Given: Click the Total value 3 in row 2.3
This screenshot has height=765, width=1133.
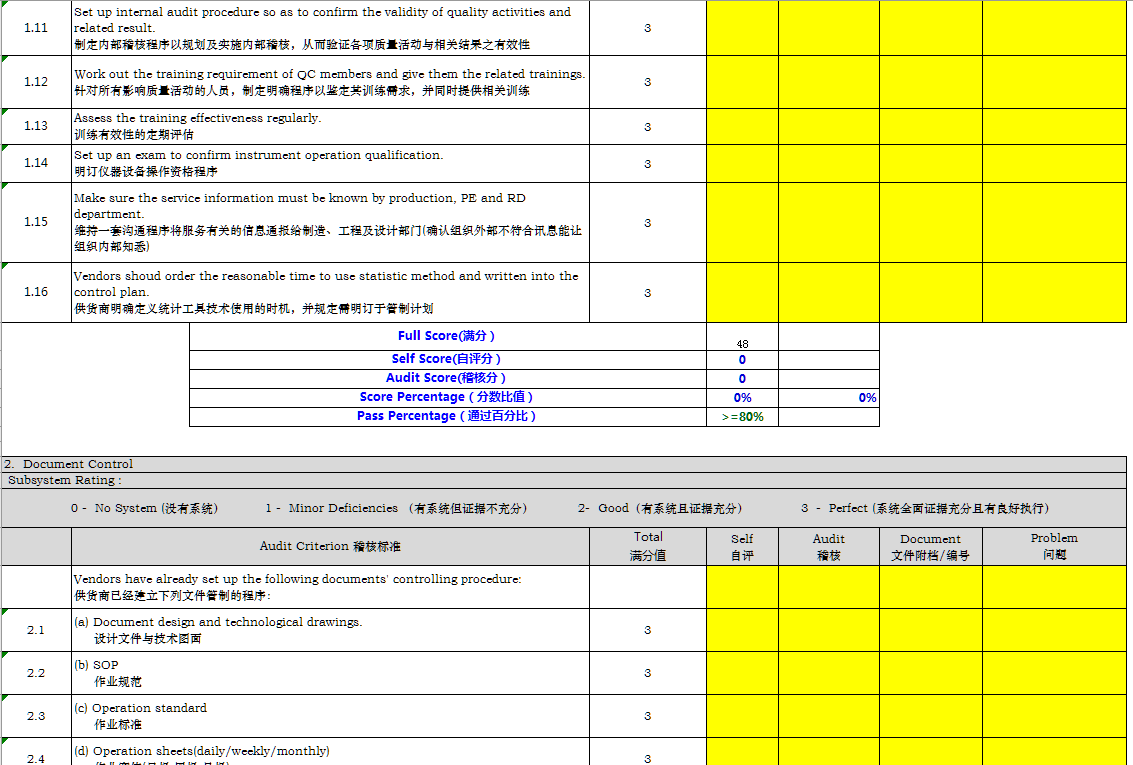Looking at the screenshot, I should (x=648, y=716).
